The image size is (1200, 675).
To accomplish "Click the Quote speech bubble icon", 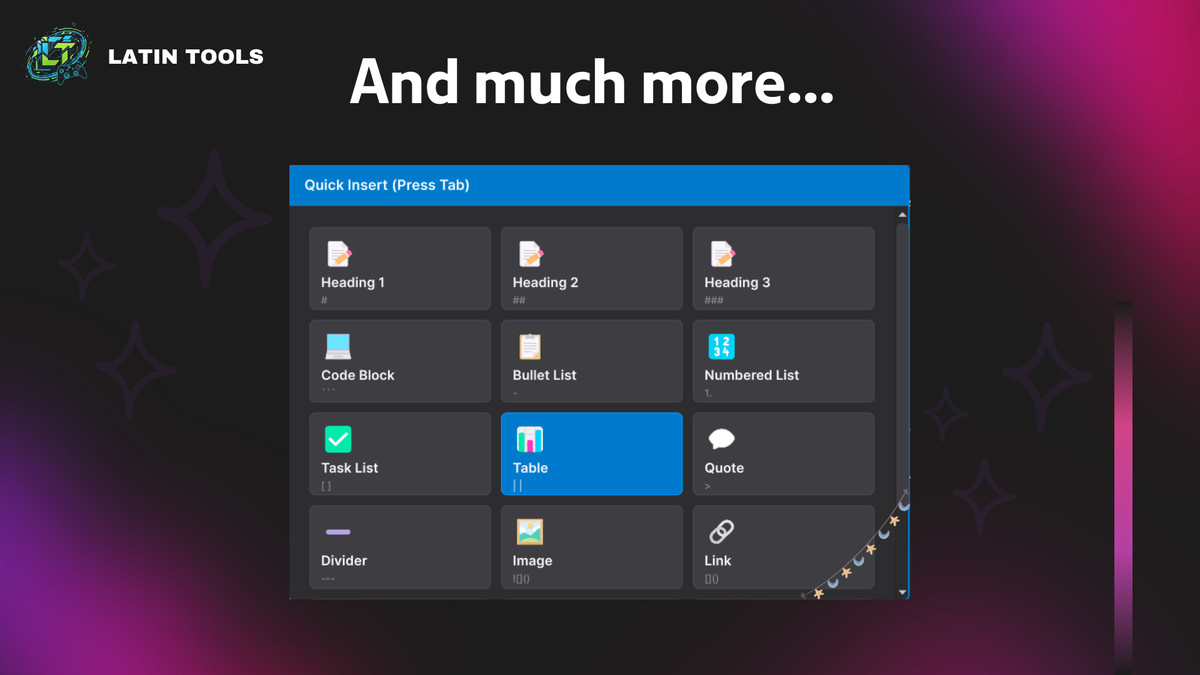I will tap(722, 439).
